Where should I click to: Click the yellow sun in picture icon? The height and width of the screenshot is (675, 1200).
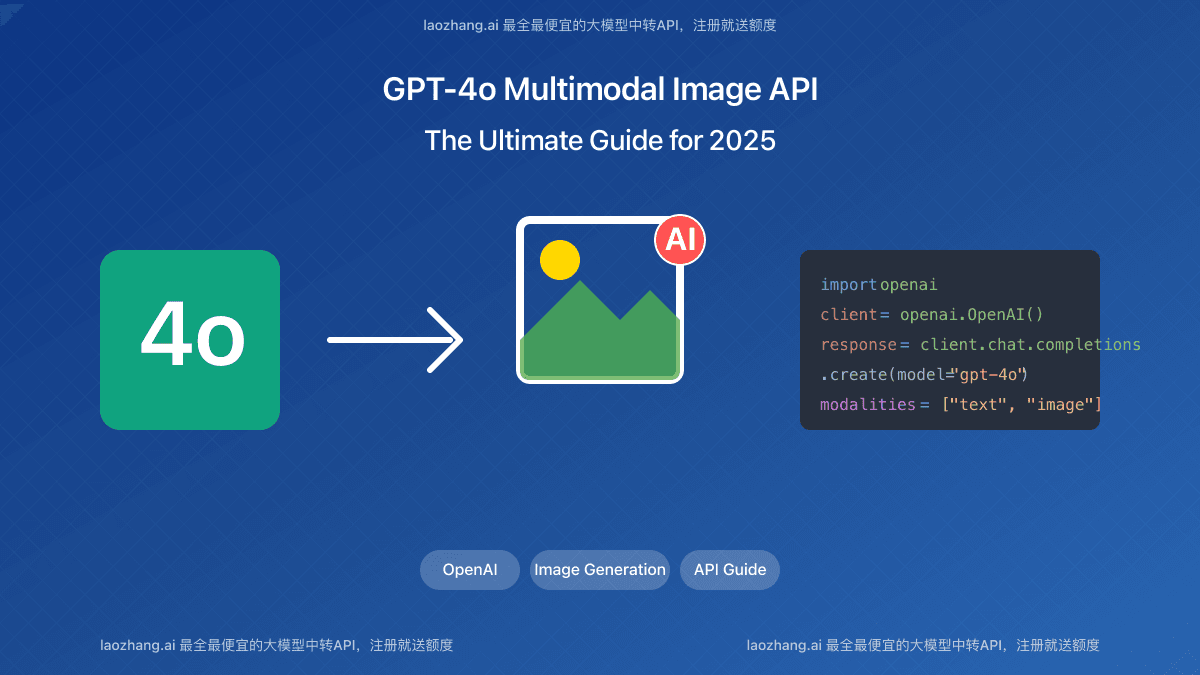[x=560, y=260]
